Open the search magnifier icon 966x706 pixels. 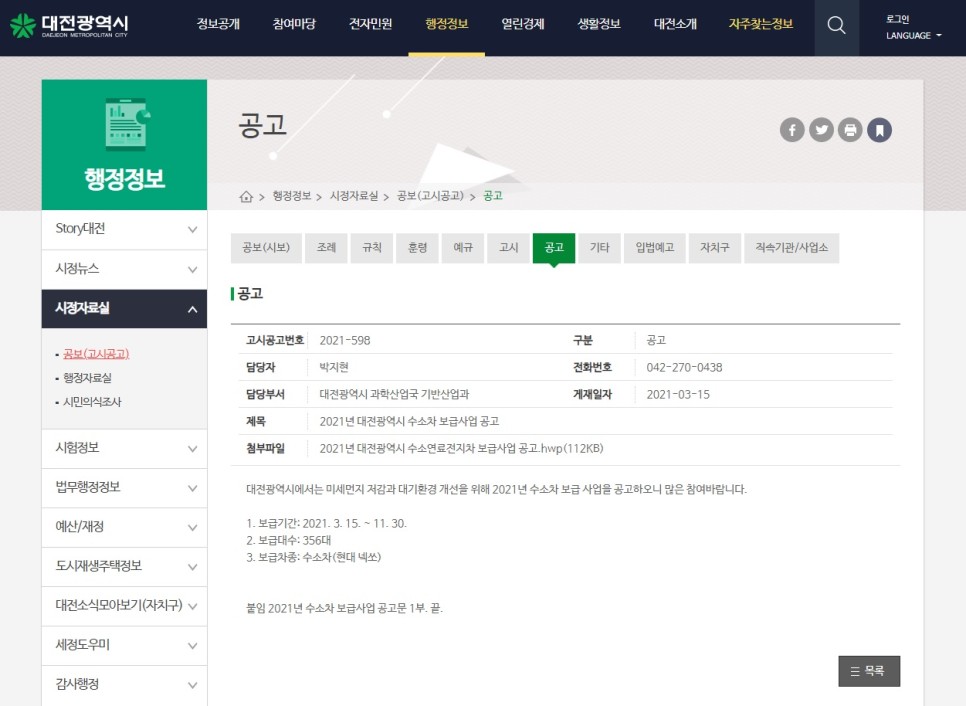(x=836, y=26)
